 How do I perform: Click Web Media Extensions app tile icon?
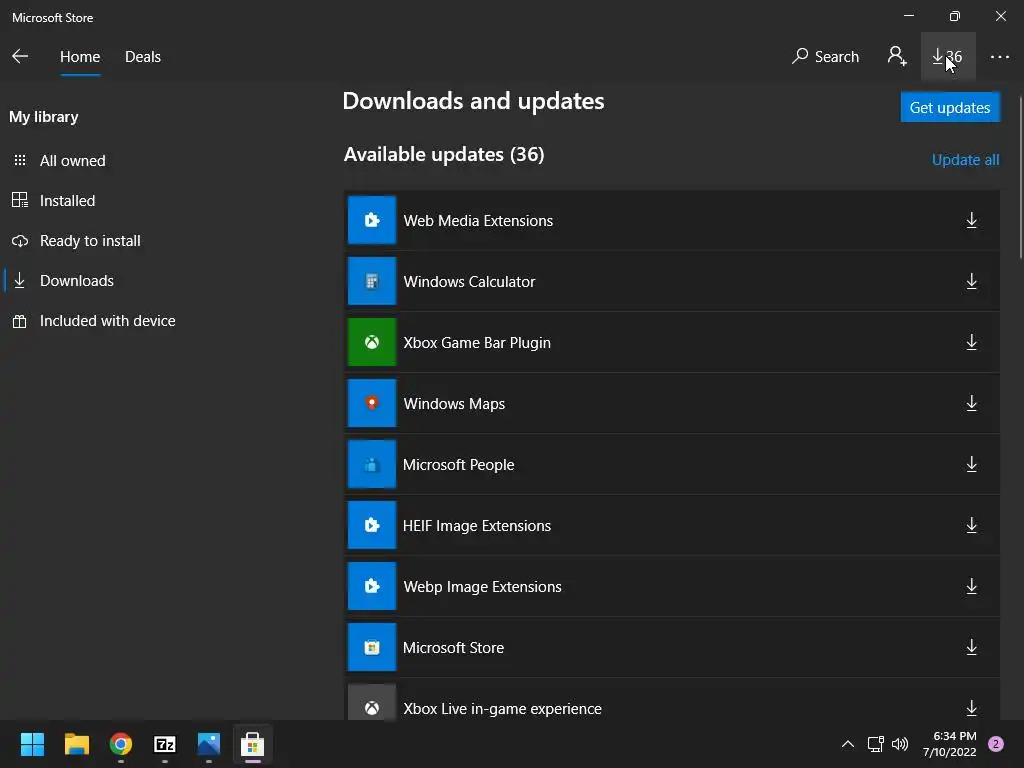[372, 220]
